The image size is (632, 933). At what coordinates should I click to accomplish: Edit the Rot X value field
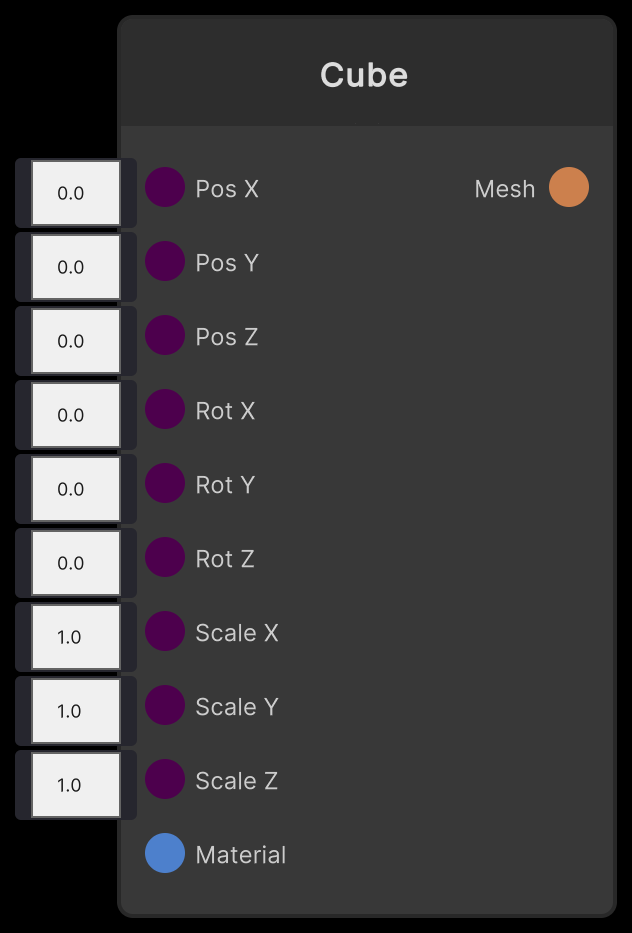point(75,415)
